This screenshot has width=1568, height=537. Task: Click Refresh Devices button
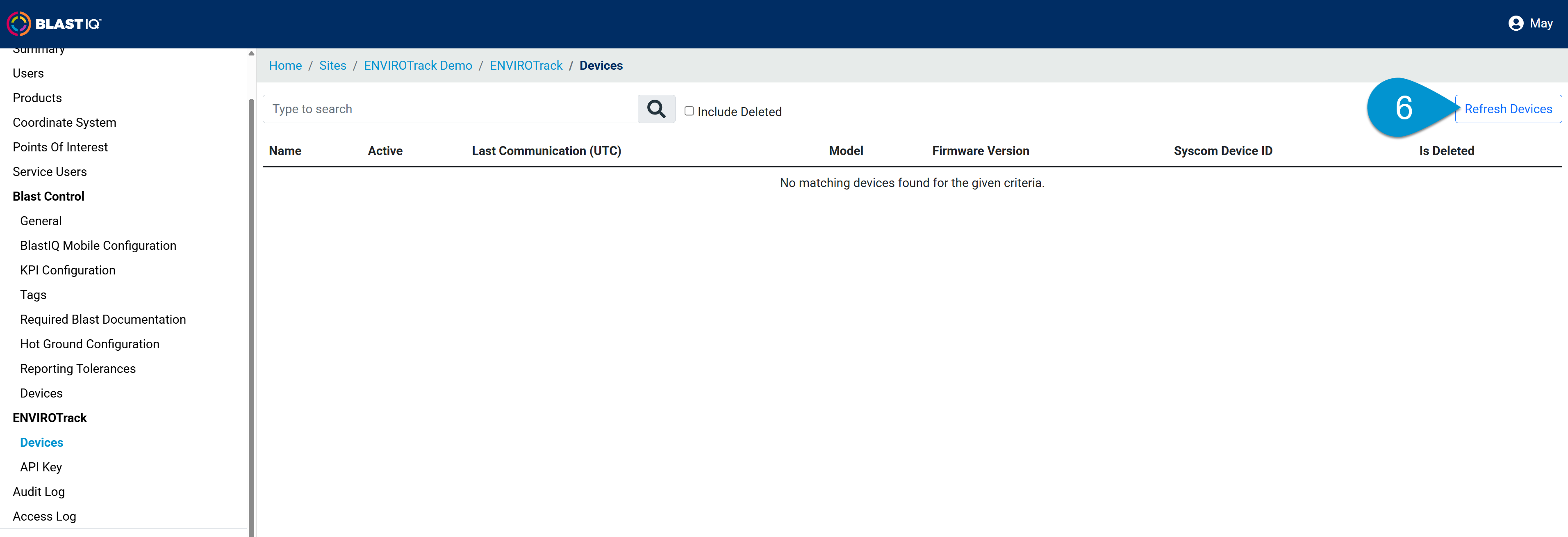pyautogui.click(x=1508, y=109)
